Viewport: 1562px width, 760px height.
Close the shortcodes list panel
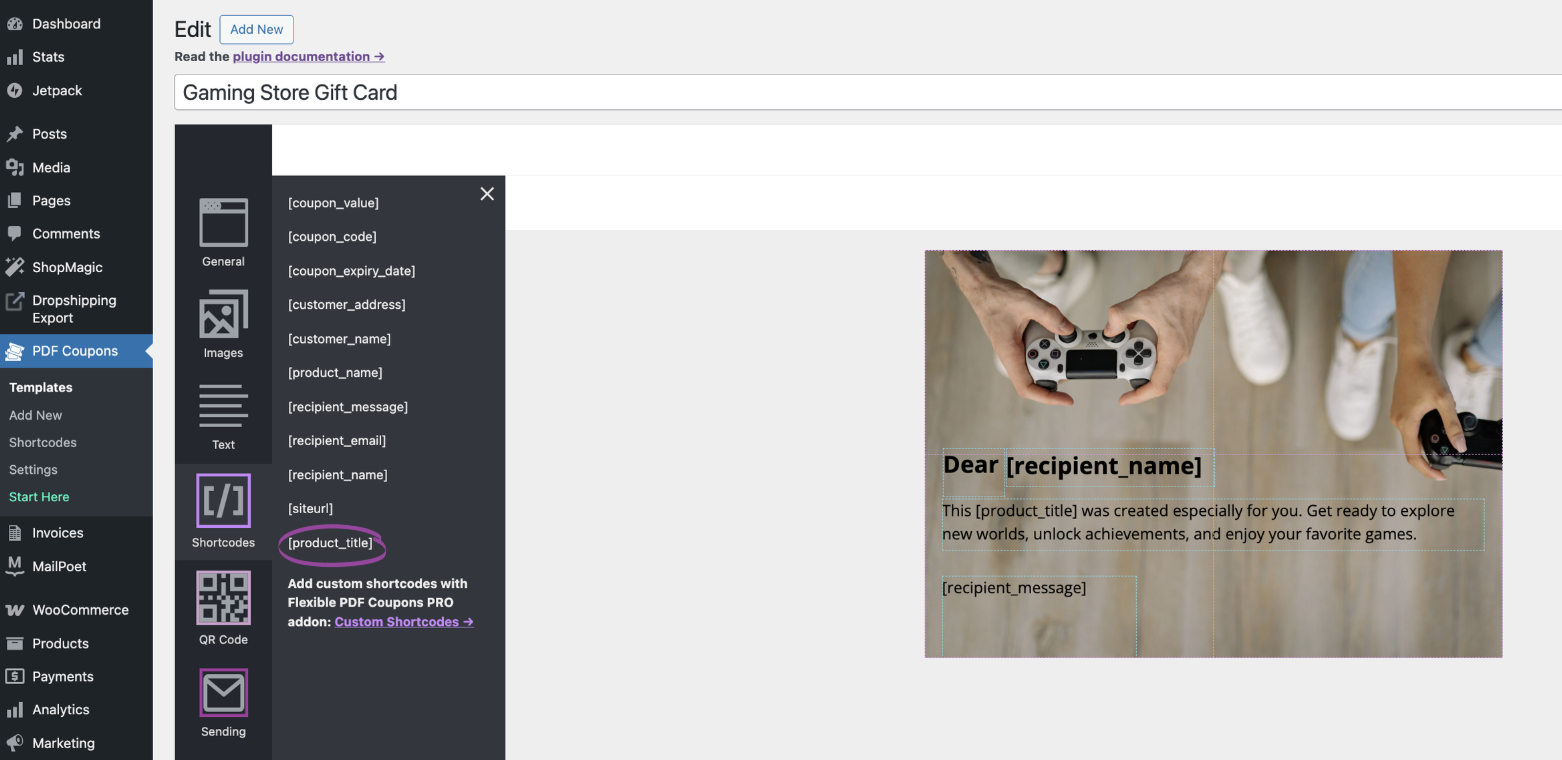click(487, 194)
